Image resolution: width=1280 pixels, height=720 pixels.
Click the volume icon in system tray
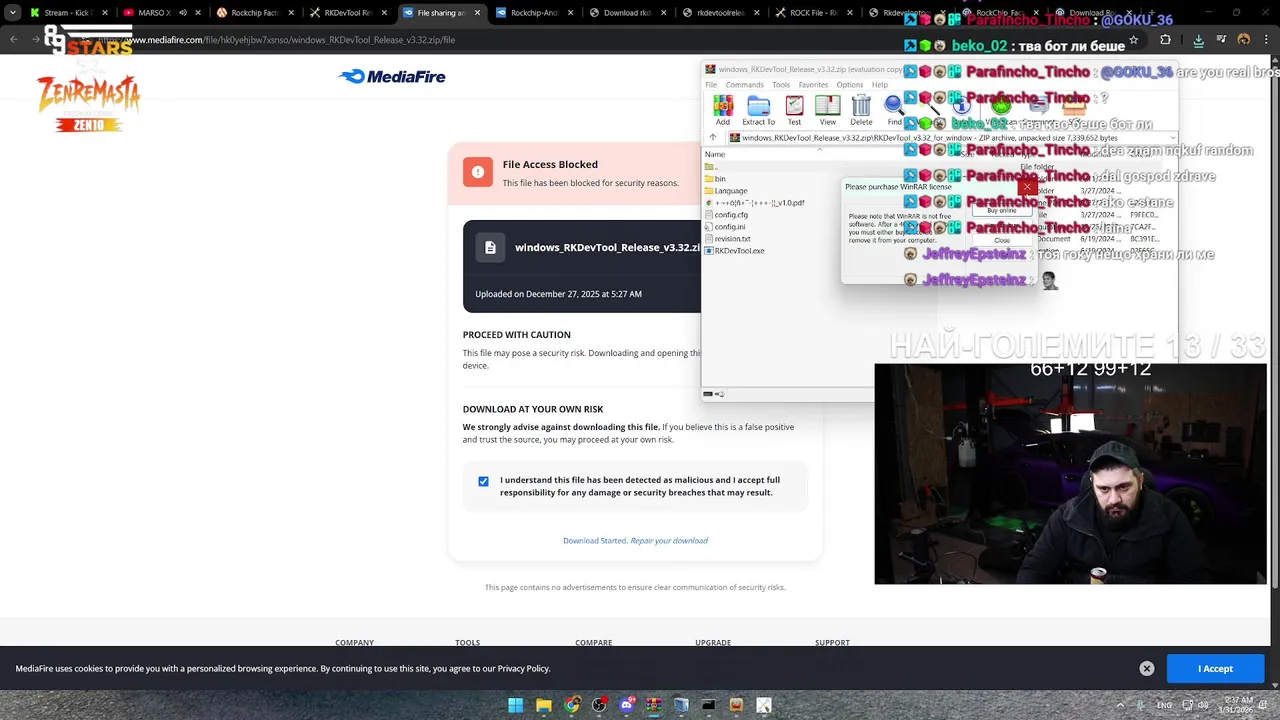[x=1204, y=705]
